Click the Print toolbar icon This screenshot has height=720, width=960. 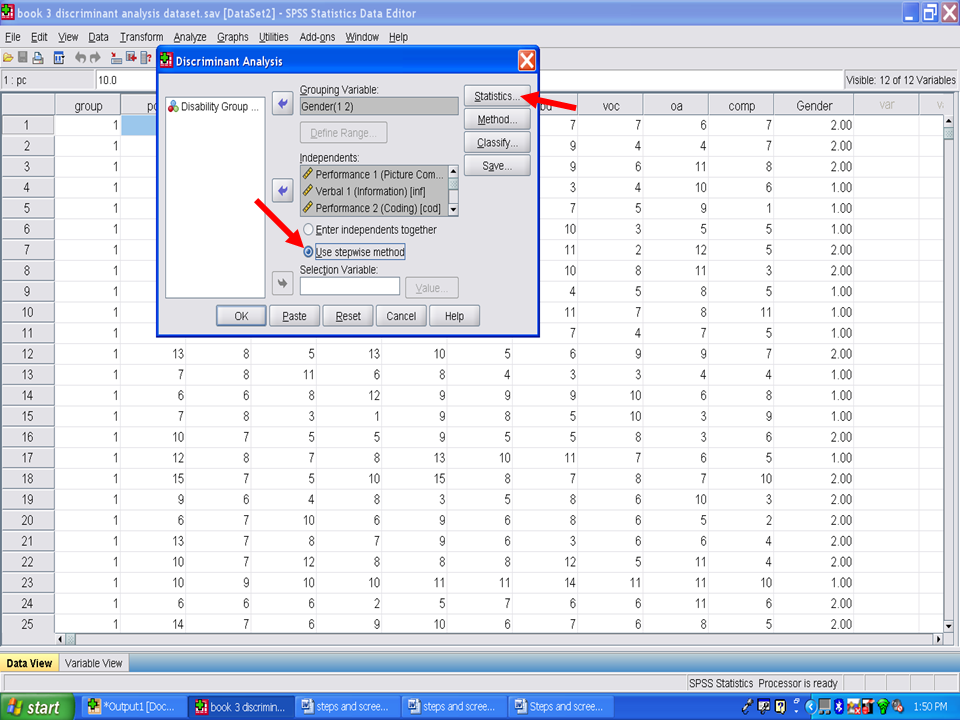[37, 58]
